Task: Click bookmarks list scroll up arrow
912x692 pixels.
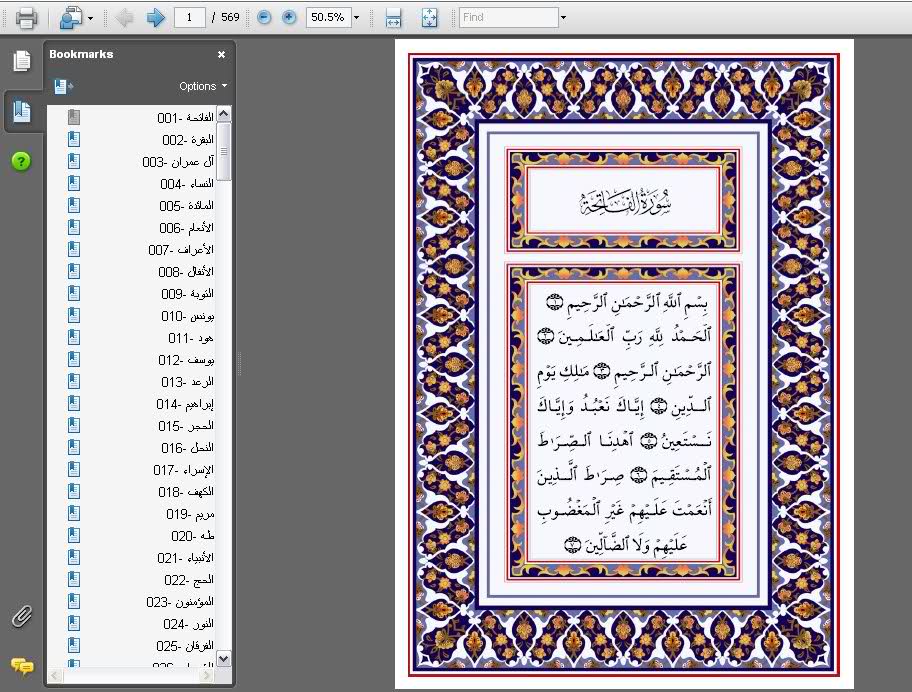Action: tap(223, 114)
